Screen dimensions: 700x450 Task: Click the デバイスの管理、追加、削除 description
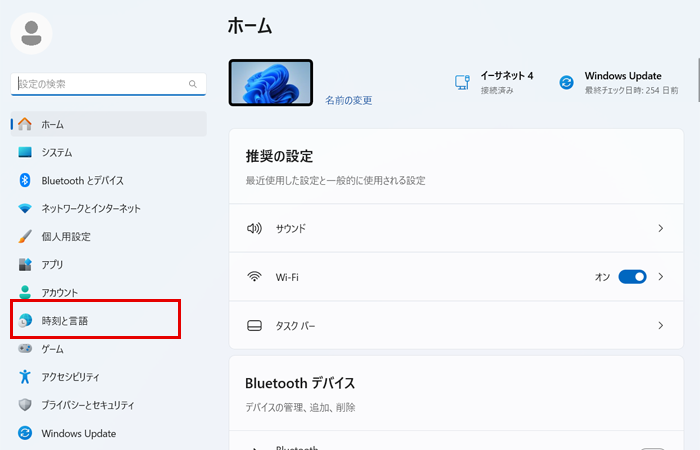point(300,407)
